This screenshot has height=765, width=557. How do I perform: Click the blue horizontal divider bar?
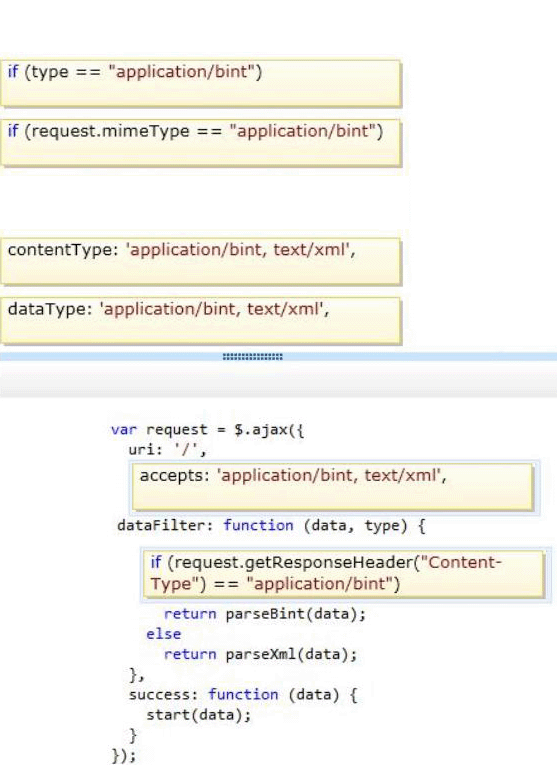(x=278, y=357)
